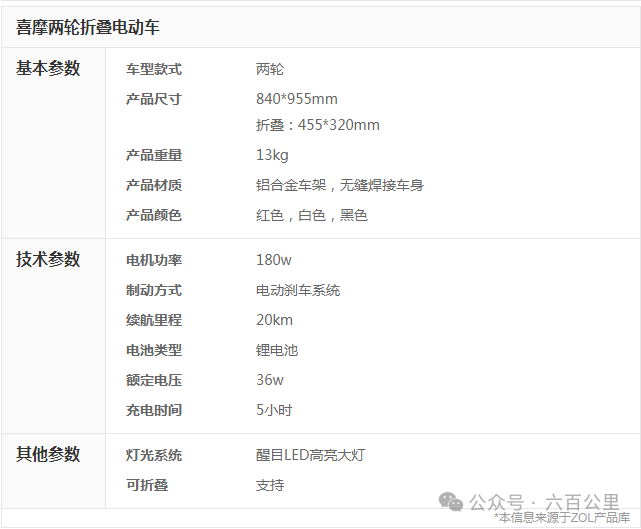Select the colors 红色，白色，黑色

312,215
